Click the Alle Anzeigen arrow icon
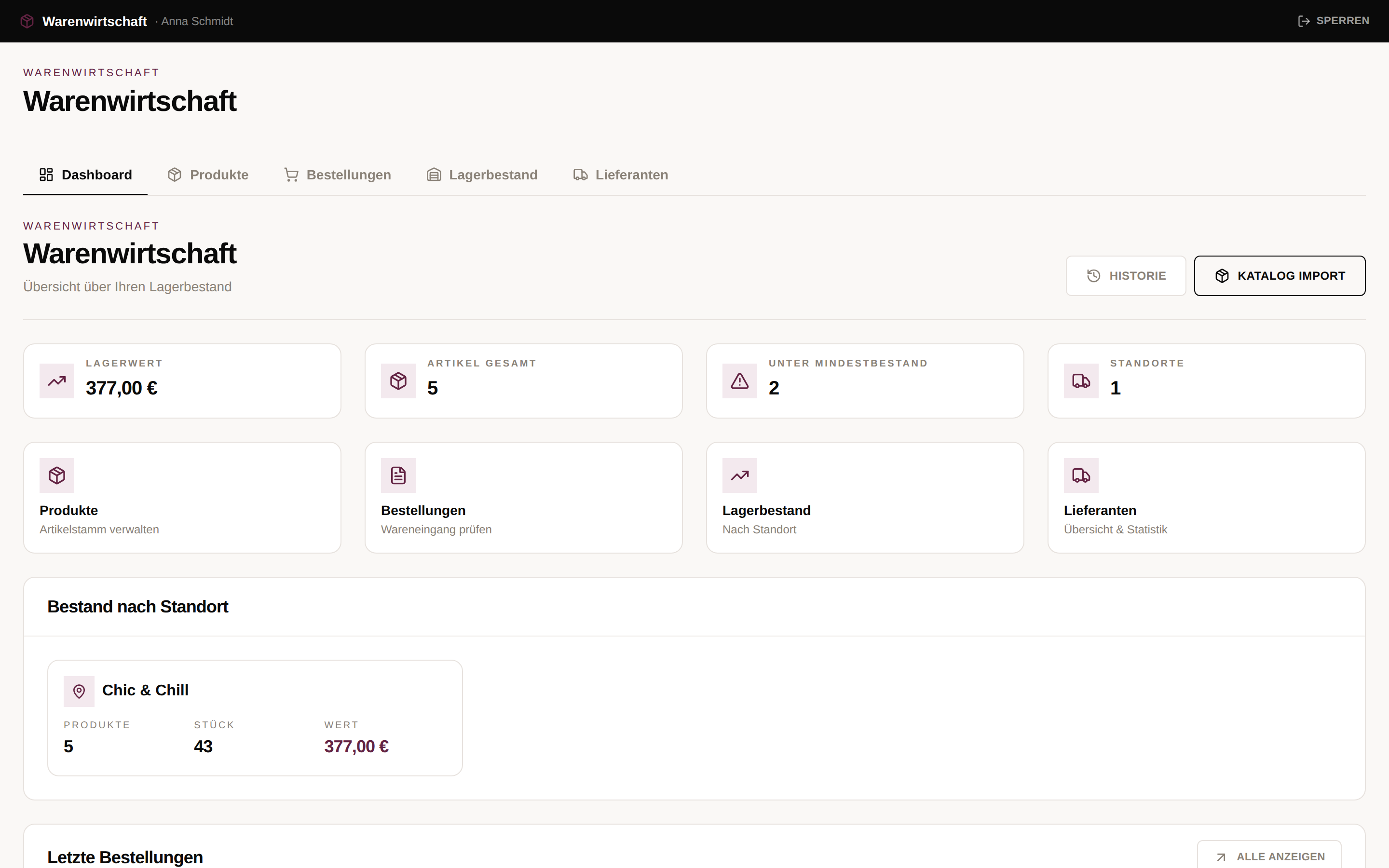Image resolution: width=1389 pixels, height=868 pixels. click(x=1221, y=857)
